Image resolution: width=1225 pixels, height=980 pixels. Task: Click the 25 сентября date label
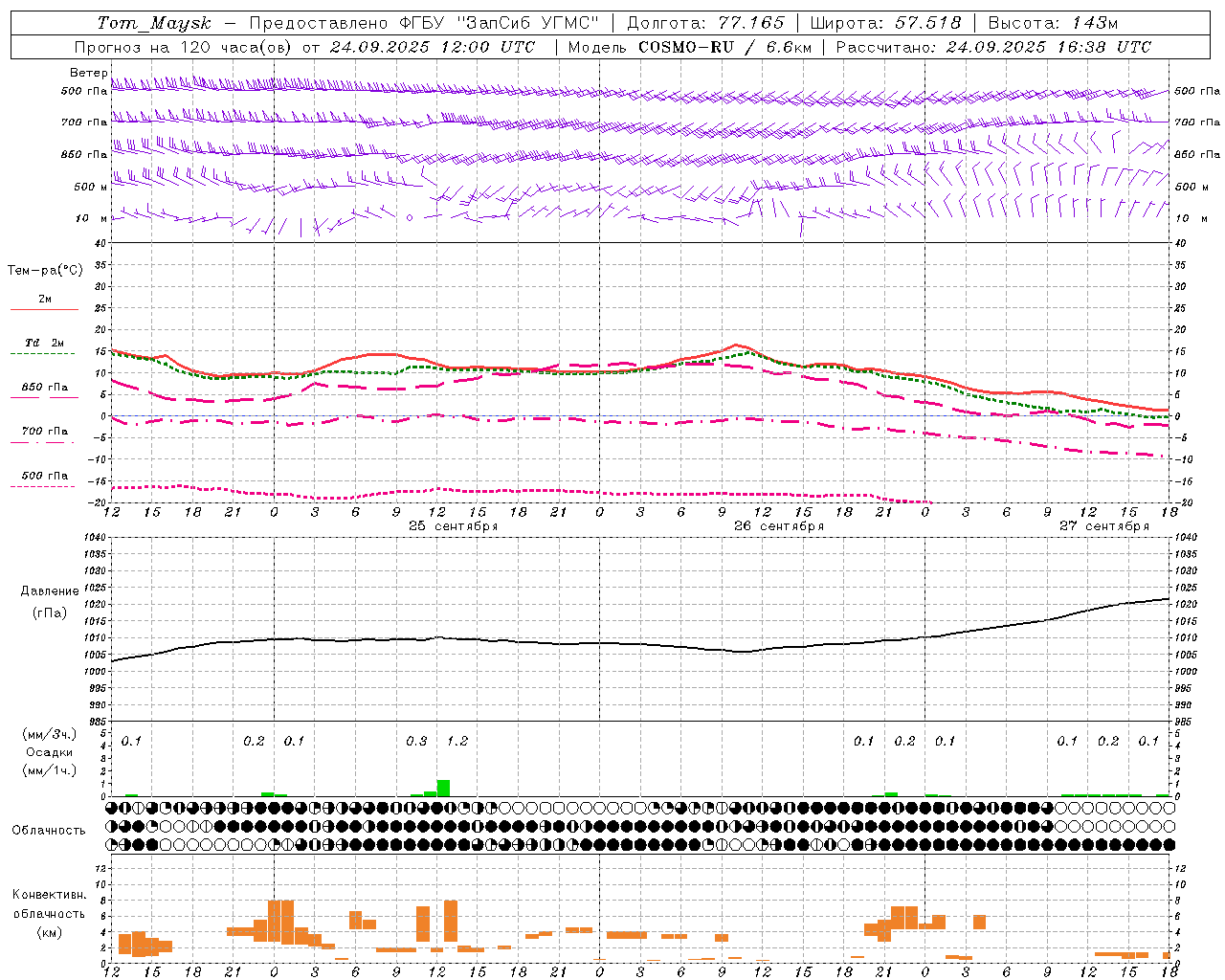453,526
